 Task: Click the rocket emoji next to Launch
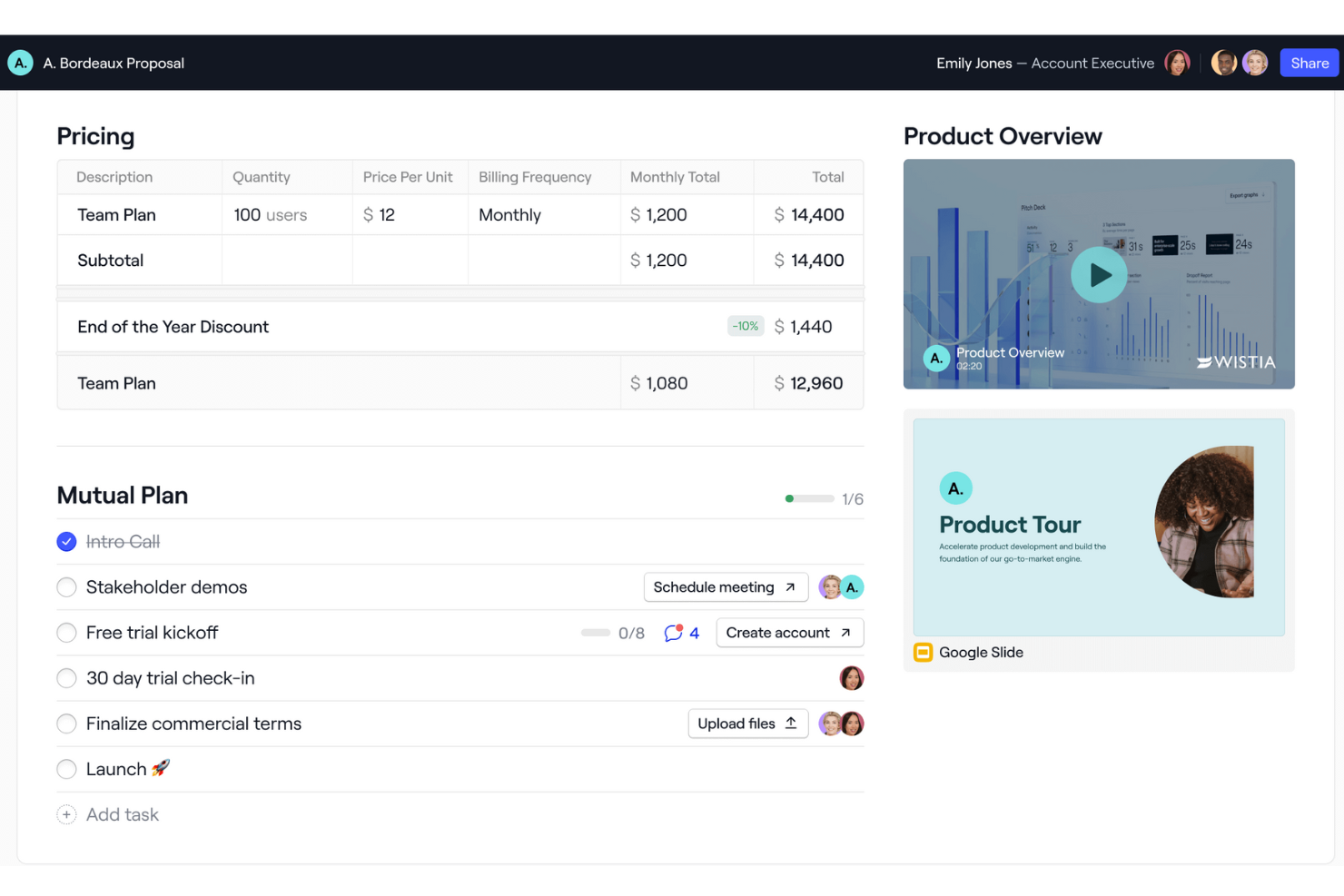coord(160,768)
